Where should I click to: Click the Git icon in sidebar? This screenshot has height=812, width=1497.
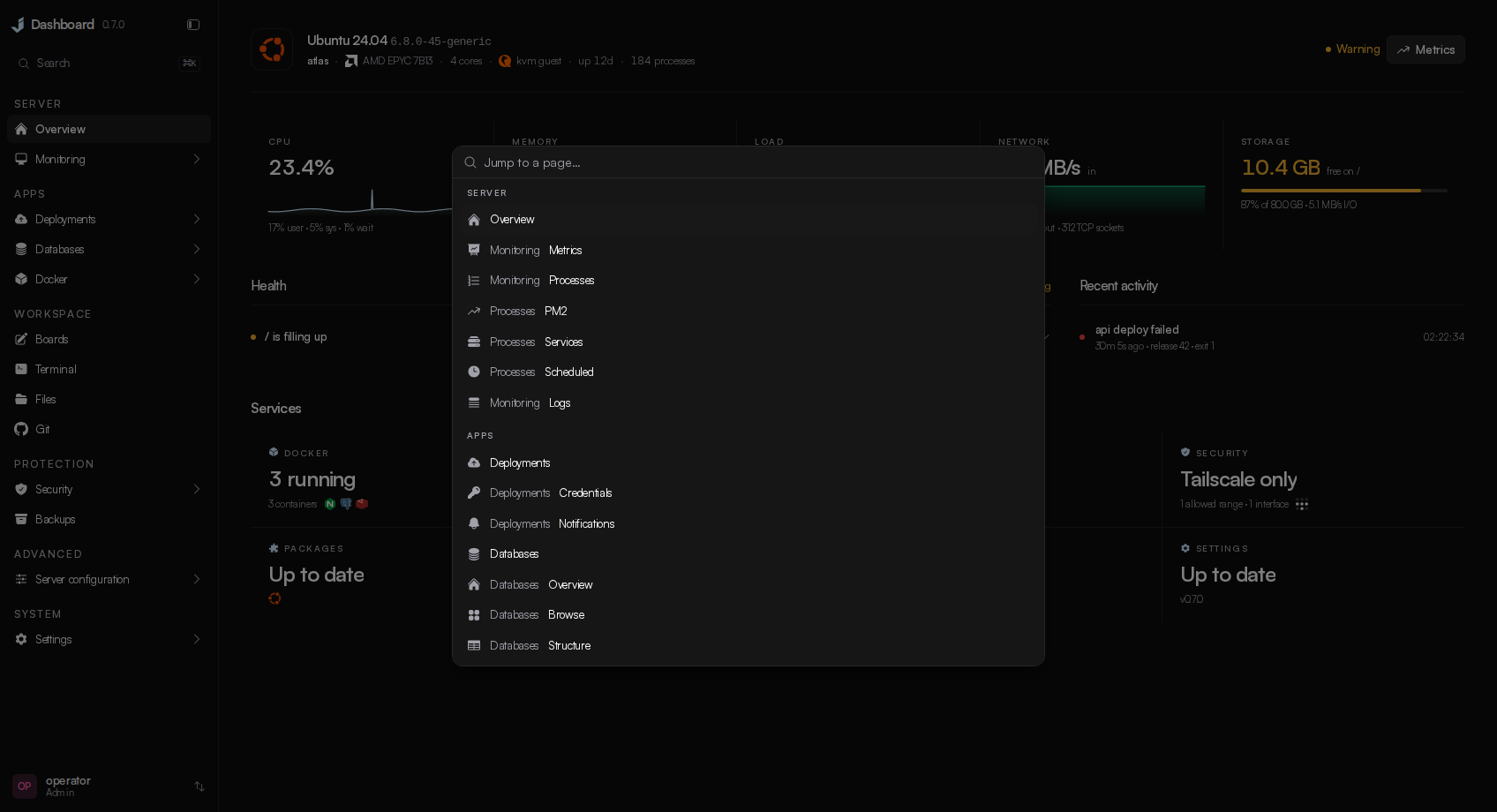(x=21, y=429)
